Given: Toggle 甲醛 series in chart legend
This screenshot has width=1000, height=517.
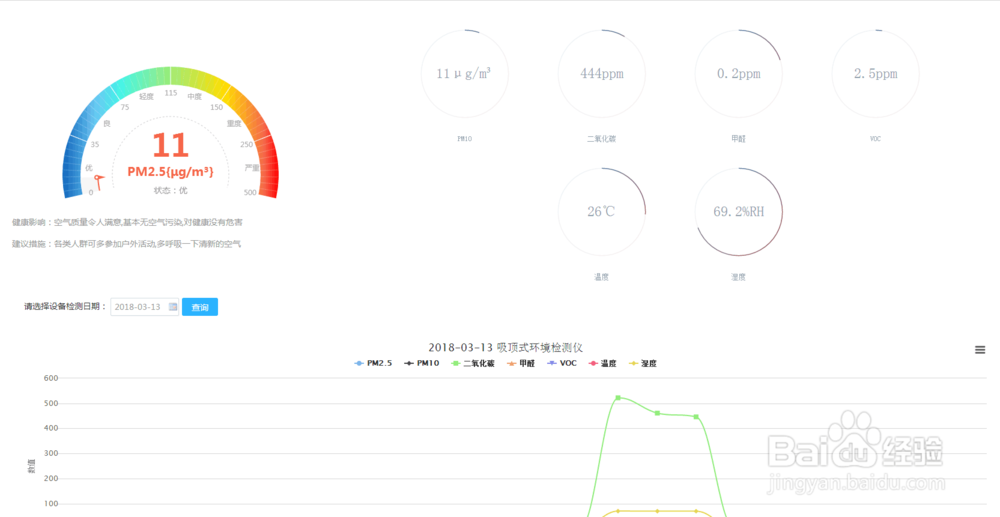Looking at the screenshot, I should (x=520, y=363).
